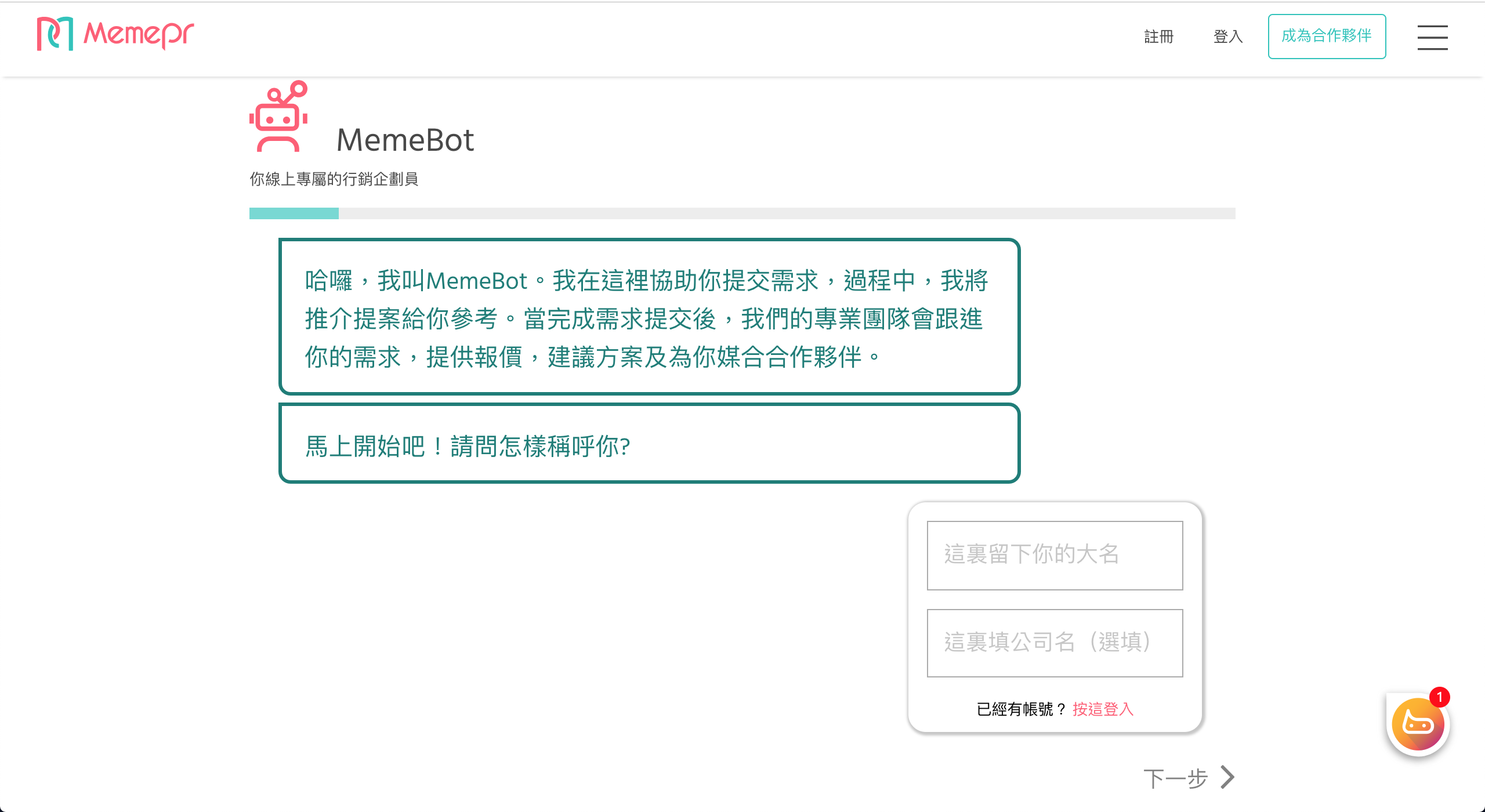Click the right chevron arrow beside 下一步
This screenshot has height=812, width=1485.
(1227, 777)
